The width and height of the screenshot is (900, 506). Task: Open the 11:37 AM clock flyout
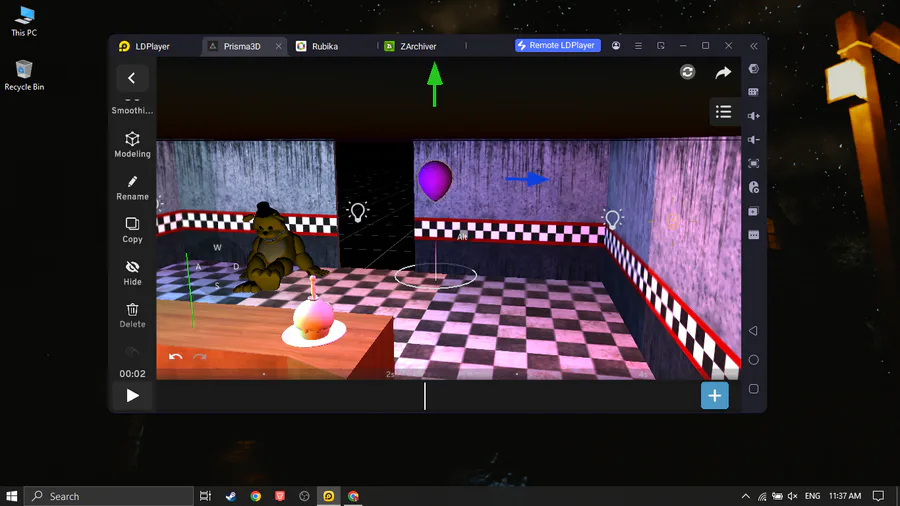tap(845, 496)
